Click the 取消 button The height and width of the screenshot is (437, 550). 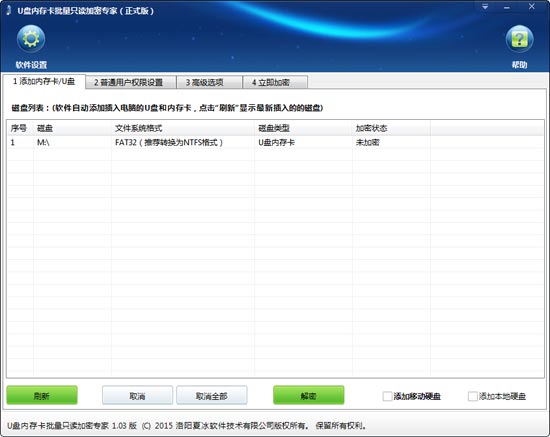pyautogui.click(x=137, y=396)
